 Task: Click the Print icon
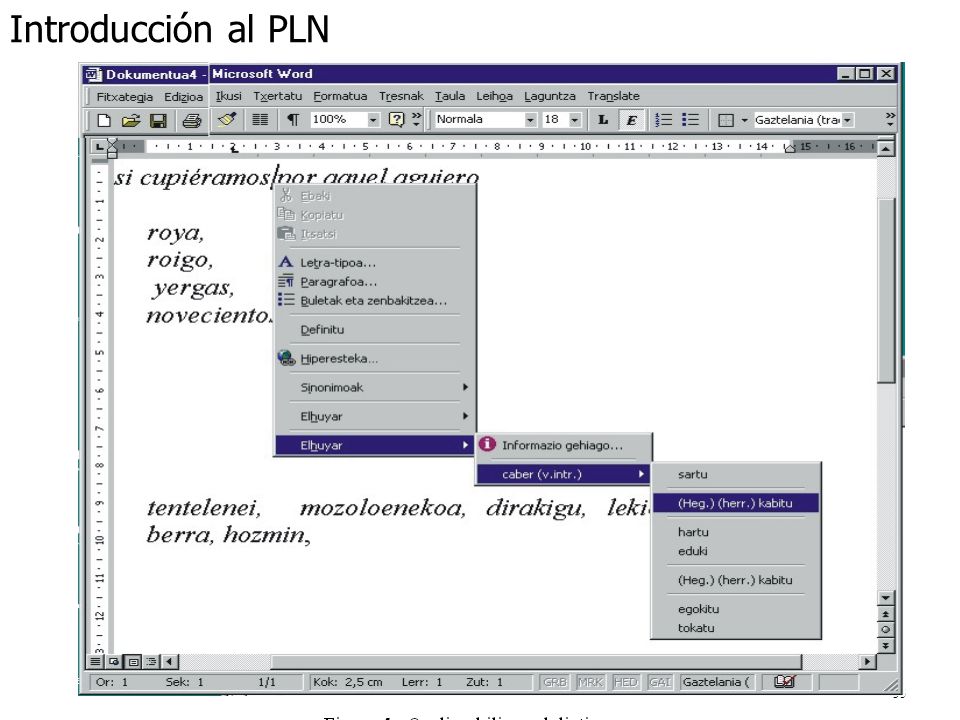pos(192,121)
